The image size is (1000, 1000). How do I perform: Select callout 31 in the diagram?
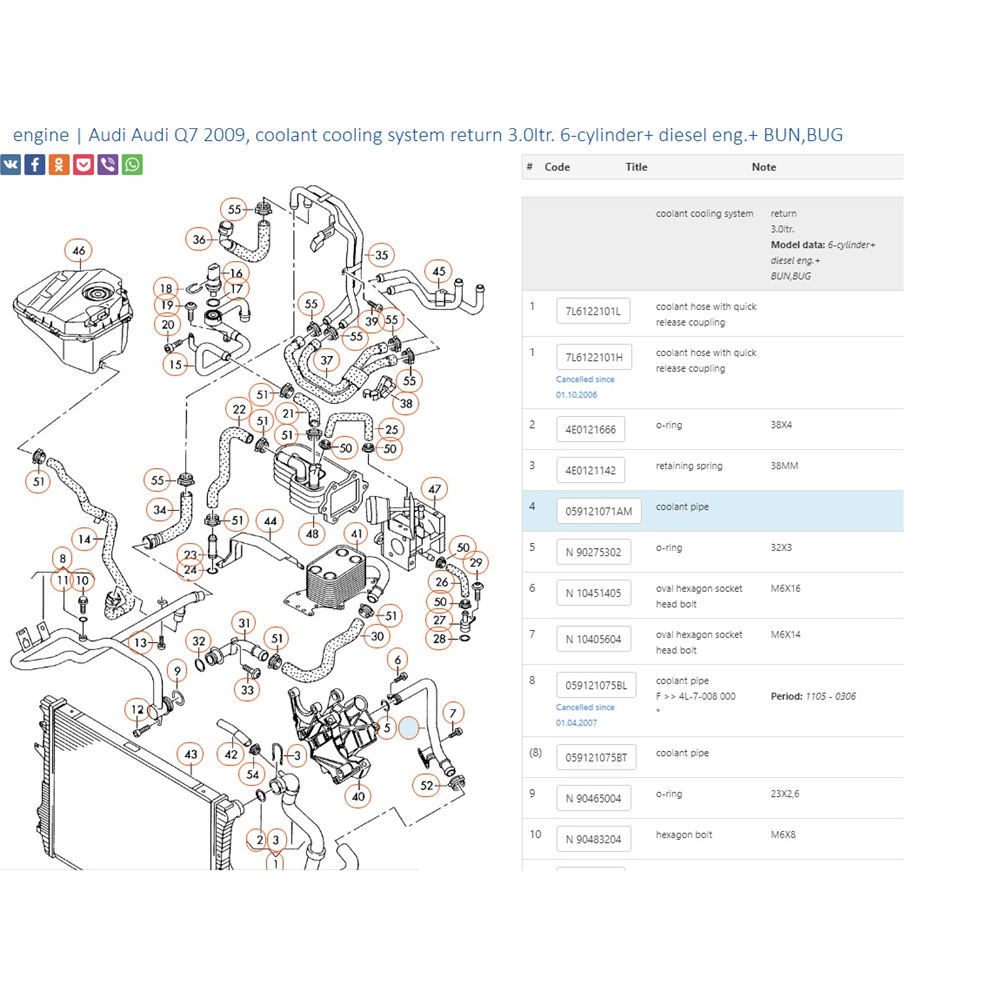[x=244, y=623]
